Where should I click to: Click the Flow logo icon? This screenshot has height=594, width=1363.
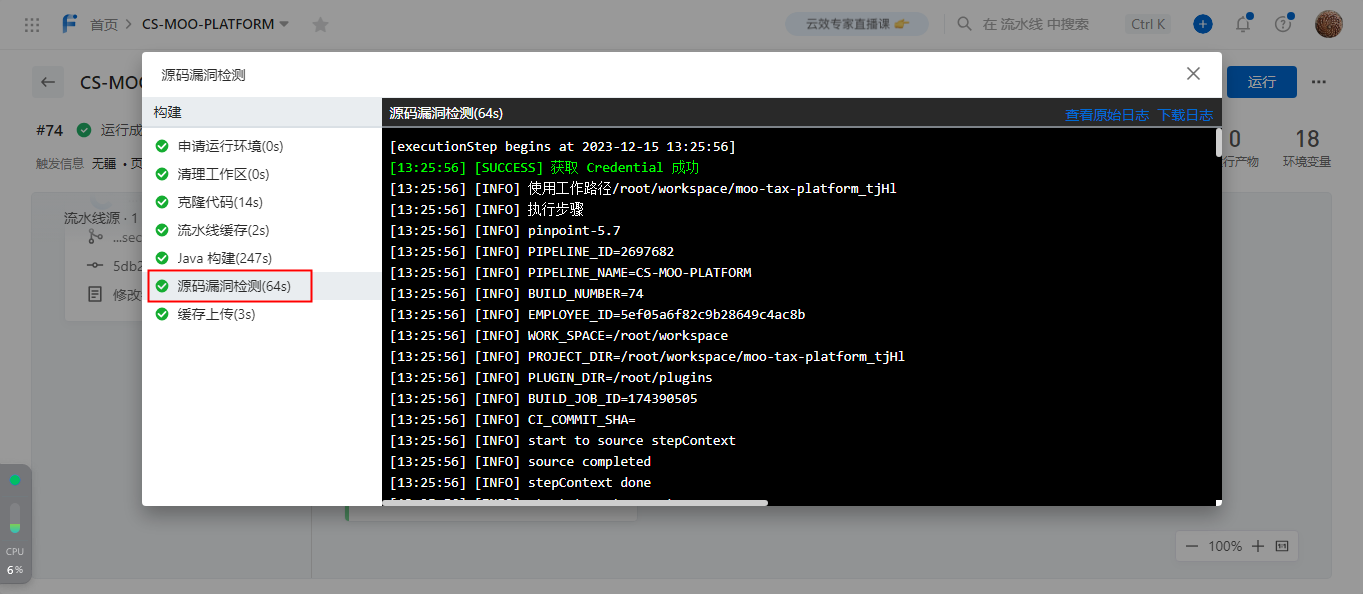(69, 24)
